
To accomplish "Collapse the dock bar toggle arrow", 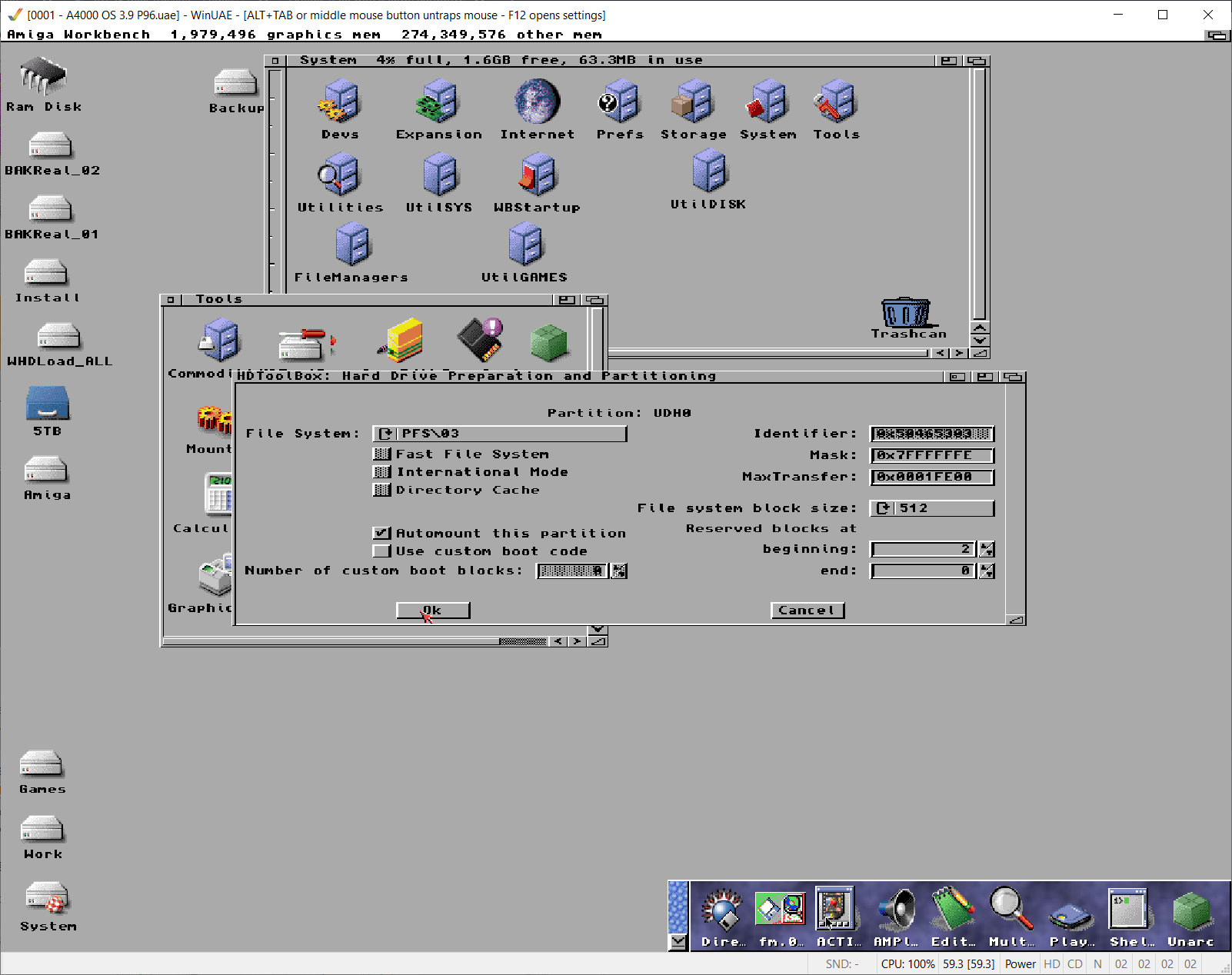I will [678, 941].
